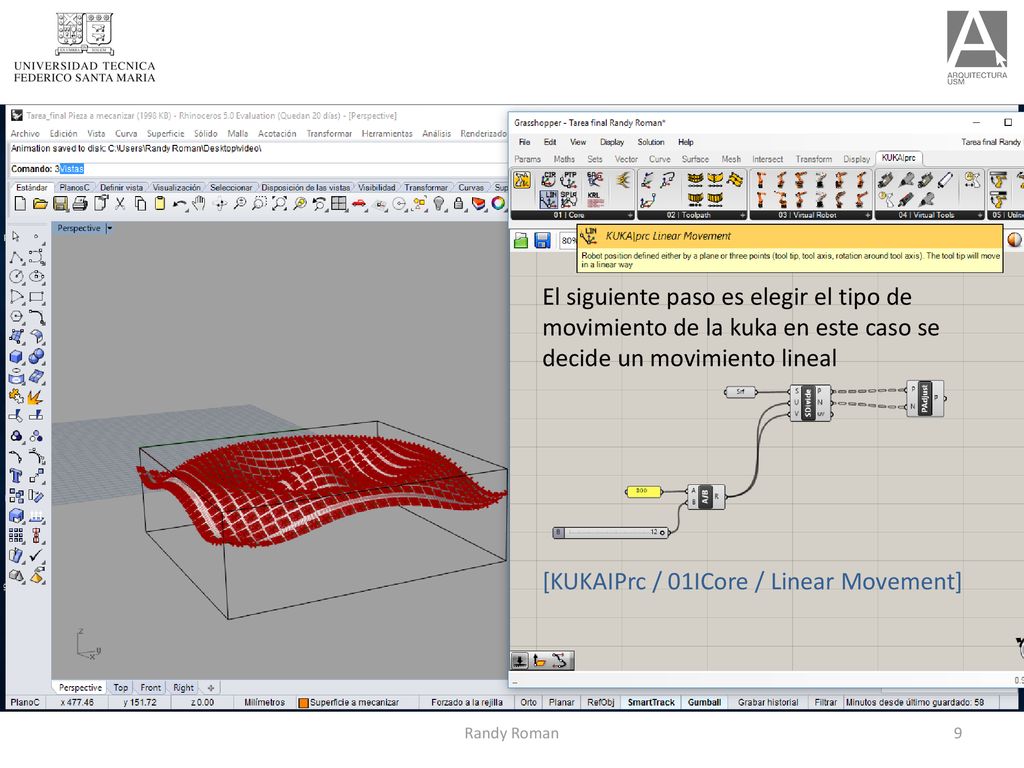Open the Perspective viewport dropdown arrow
This screenshot has height=768, width=1024.
(x=110, y=228)
